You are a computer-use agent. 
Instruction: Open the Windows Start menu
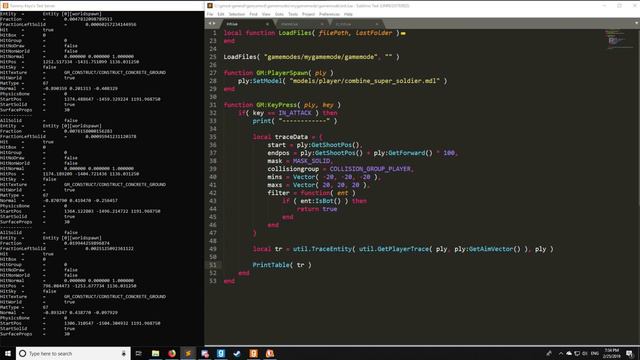pos(8,353)
